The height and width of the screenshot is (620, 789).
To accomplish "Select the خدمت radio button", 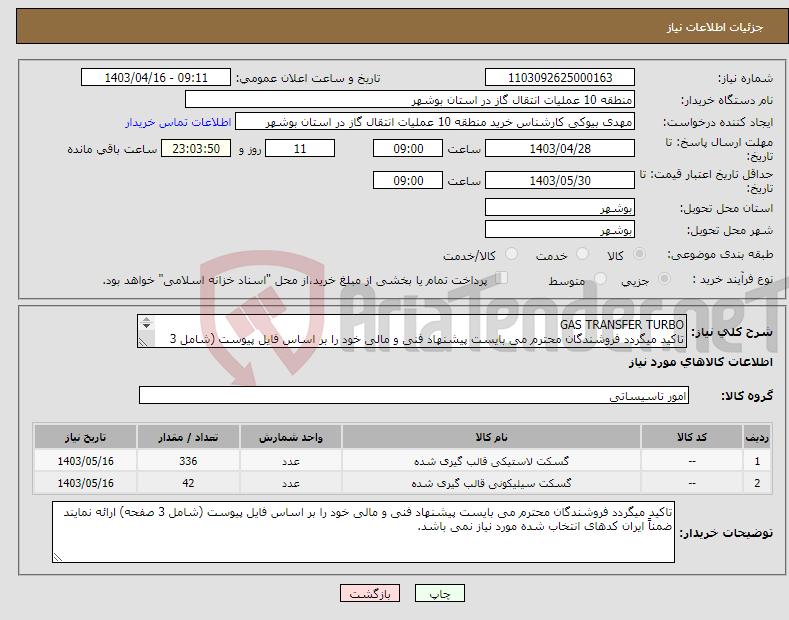I will pos(582,254).
